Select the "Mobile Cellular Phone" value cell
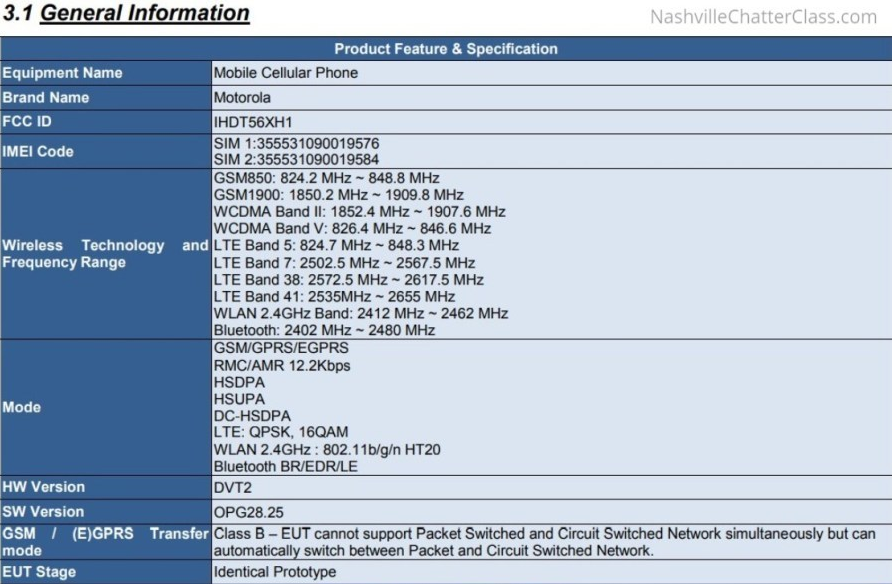Screen dimensions: 892x584 click(286, 73)
